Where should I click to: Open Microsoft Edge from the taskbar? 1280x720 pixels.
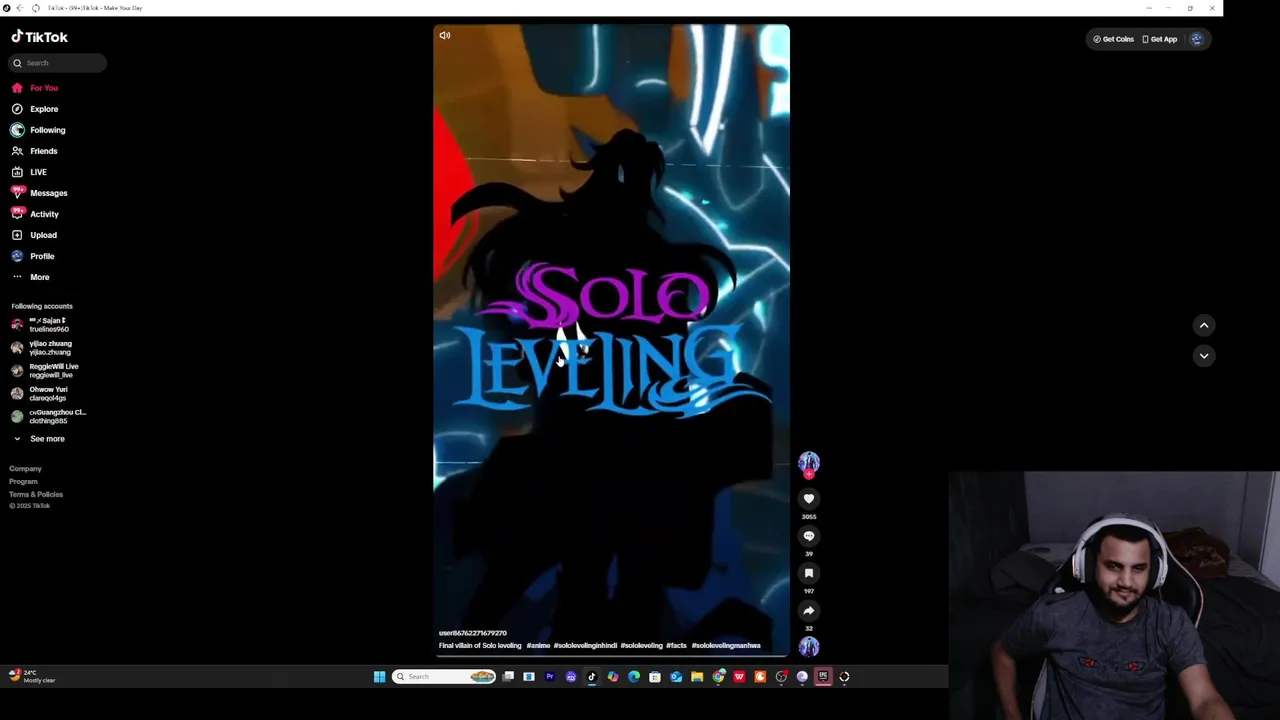click(634, 677)
